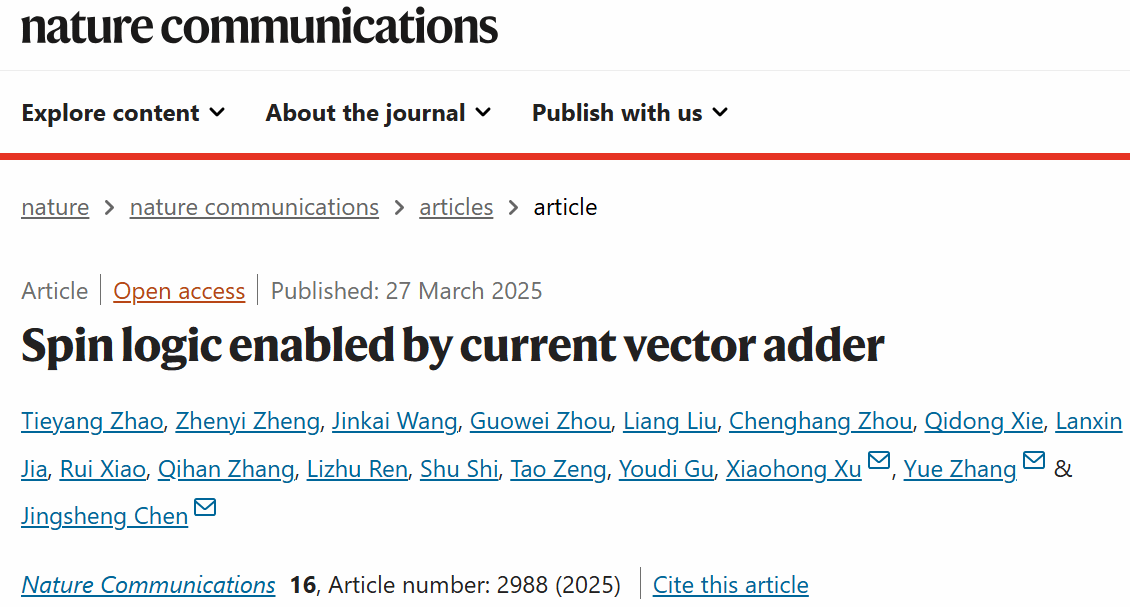
Task: Select author Youdi Gu
Action: point(666,469)
